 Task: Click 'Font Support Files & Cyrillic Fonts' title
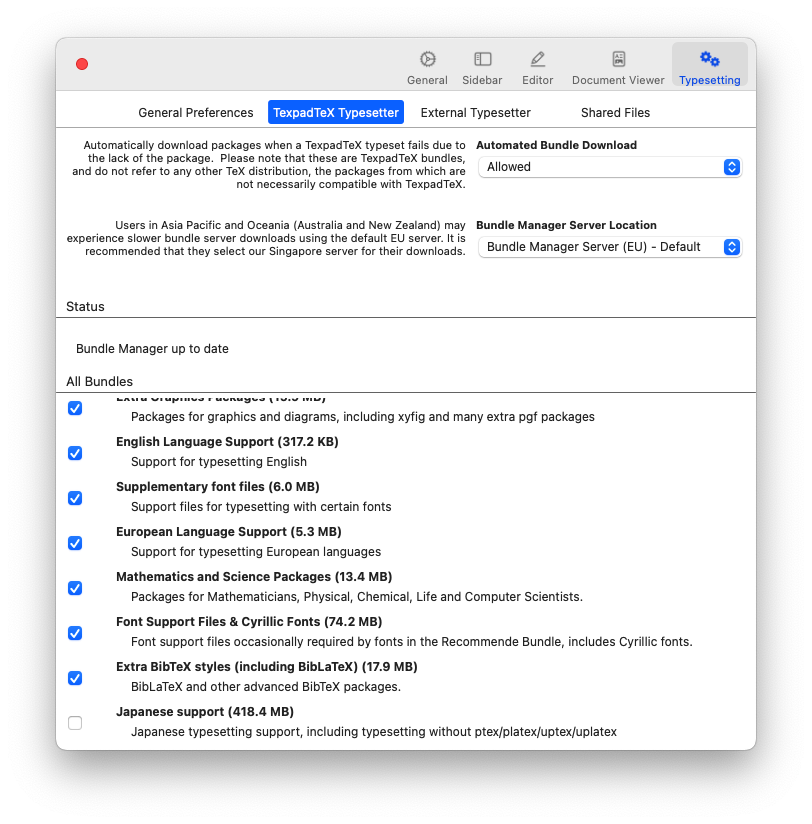tap(249, 622)
